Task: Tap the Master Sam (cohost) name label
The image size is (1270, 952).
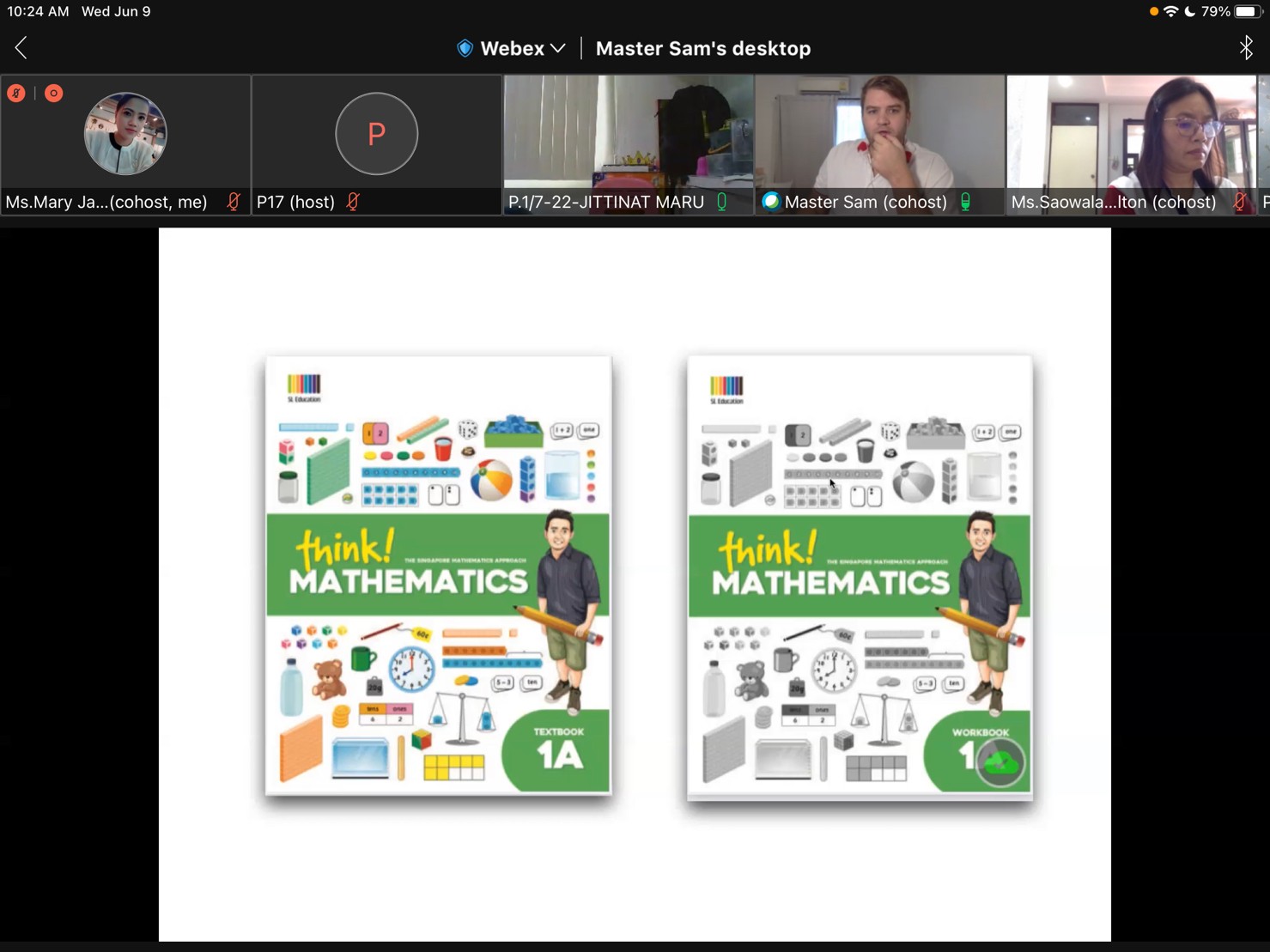Action: [x=866, y=202]
